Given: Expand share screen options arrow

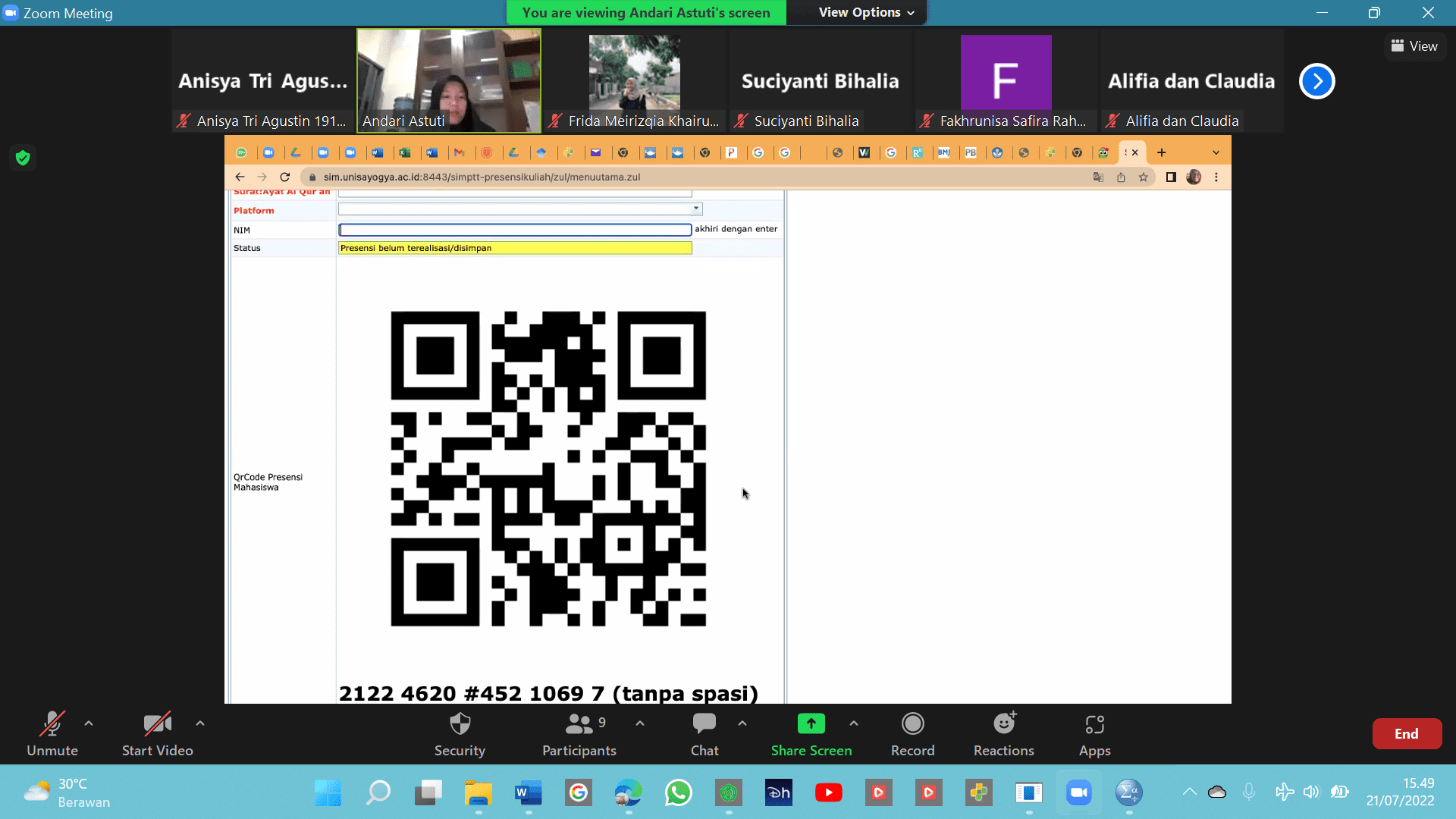Looking at the screenshot, I should (x=854, y=723).
